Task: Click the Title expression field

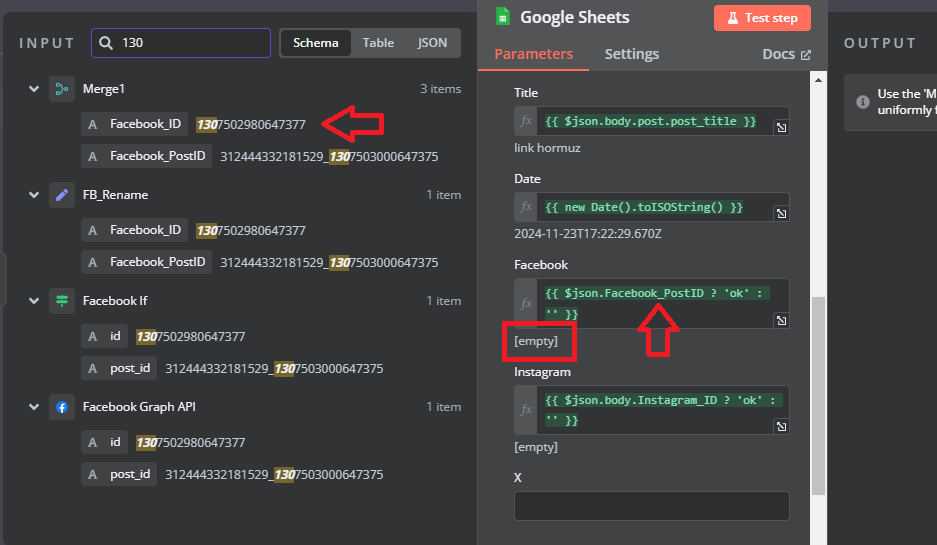Action: tap(654, 121)
